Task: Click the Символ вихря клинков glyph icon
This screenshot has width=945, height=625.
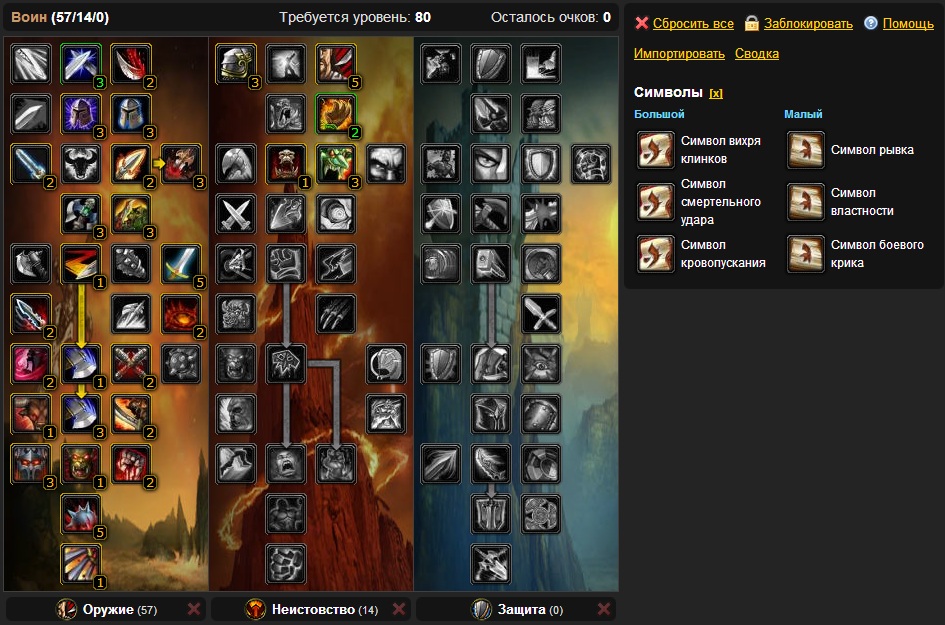Action: tap(656, 150)
